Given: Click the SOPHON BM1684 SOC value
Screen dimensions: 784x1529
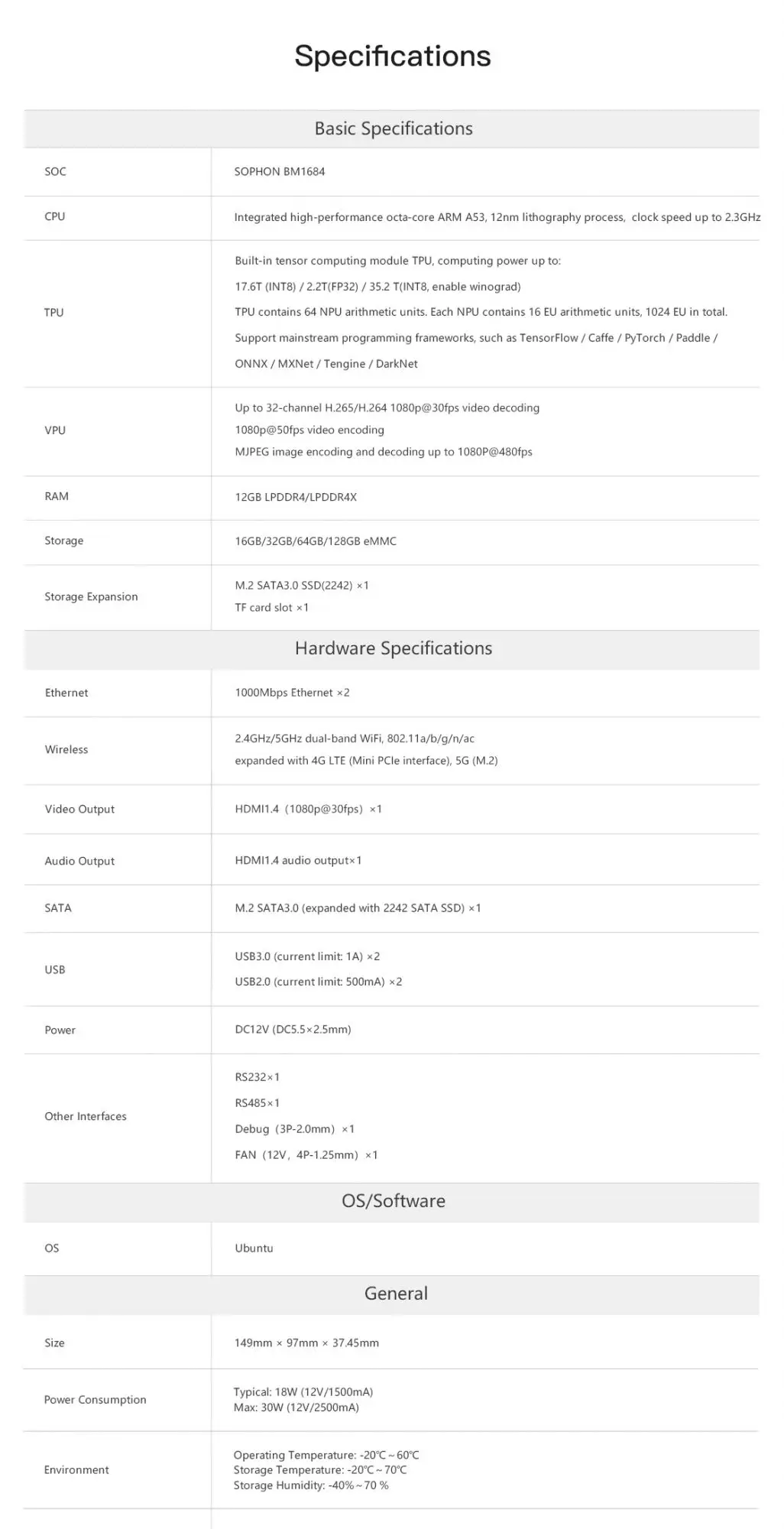Looking at the screenshot, I should tap(280, 171).
